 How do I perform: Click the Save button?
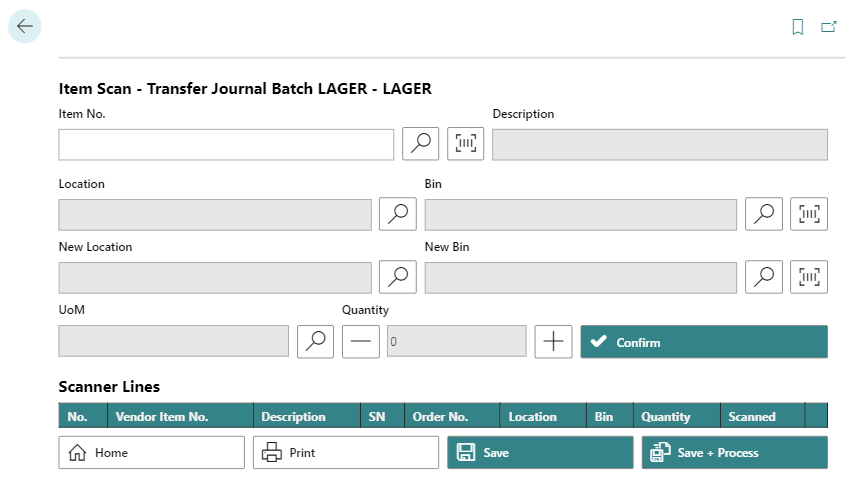click(x=540, y=452)
